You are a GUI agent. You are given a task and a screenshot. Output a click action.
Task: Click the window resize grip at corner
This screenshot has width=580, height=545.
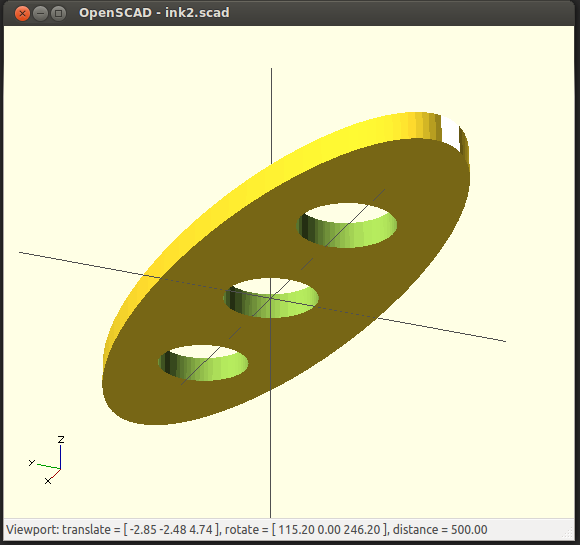[568, 533]
